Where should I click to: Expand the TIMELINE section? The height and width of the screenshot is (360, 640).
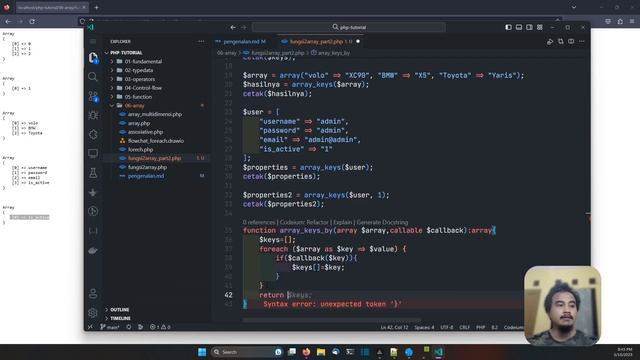click(120, 318)
